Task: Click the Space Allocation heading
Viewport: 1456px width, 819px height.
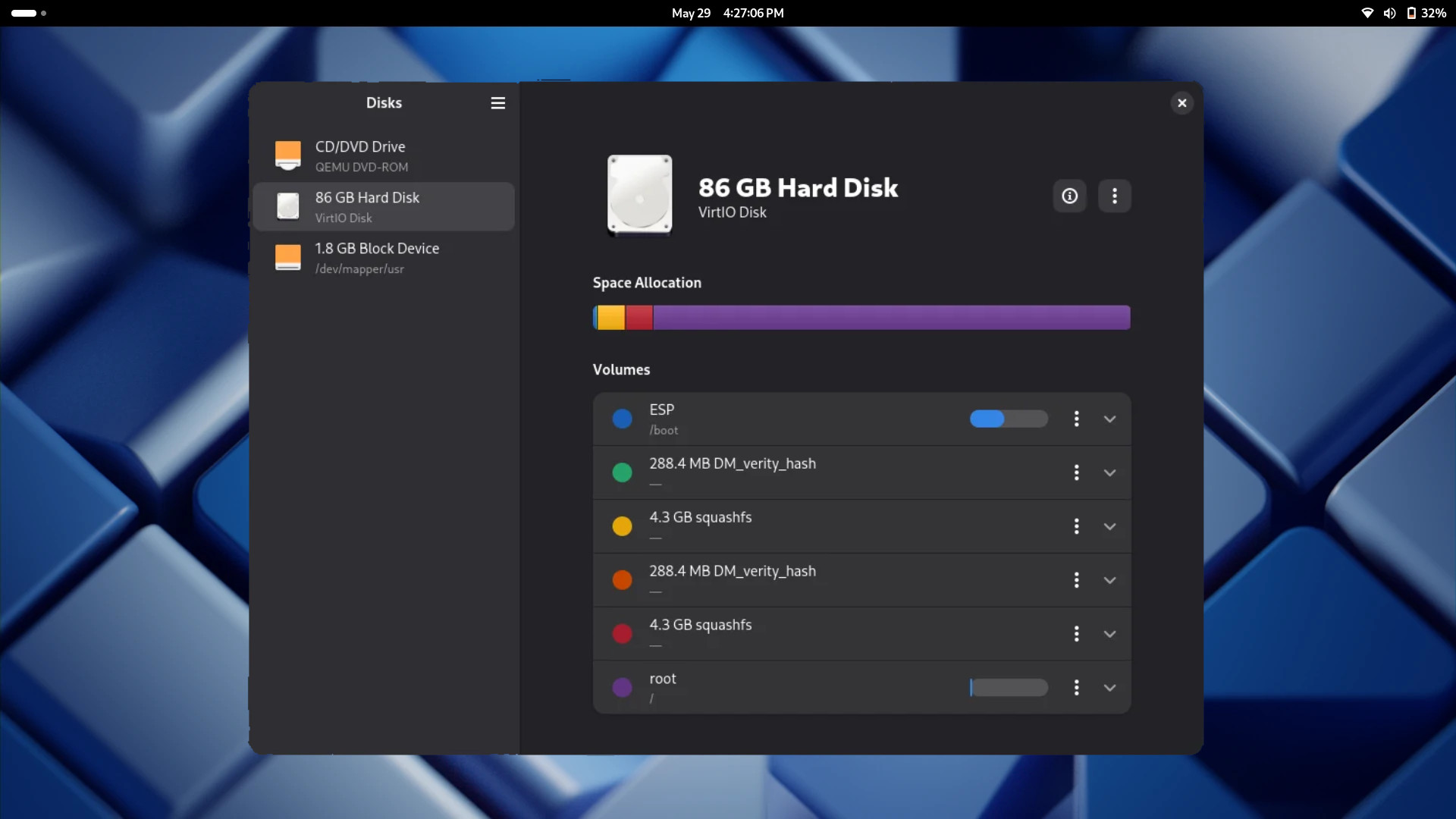Action: [647, 283]
